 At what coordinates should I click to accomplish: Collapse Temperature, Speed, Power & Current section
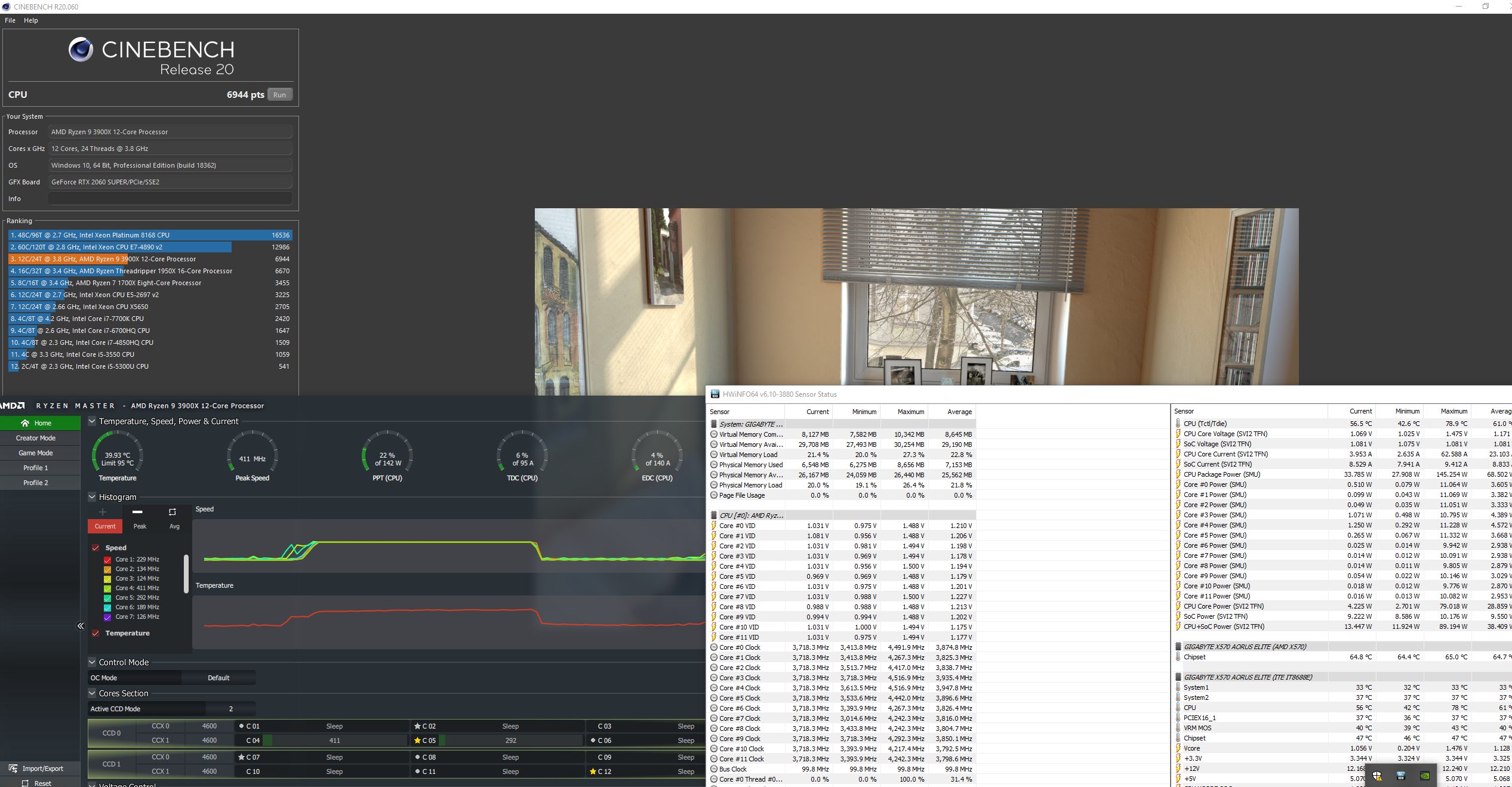(x=92, y=421)
